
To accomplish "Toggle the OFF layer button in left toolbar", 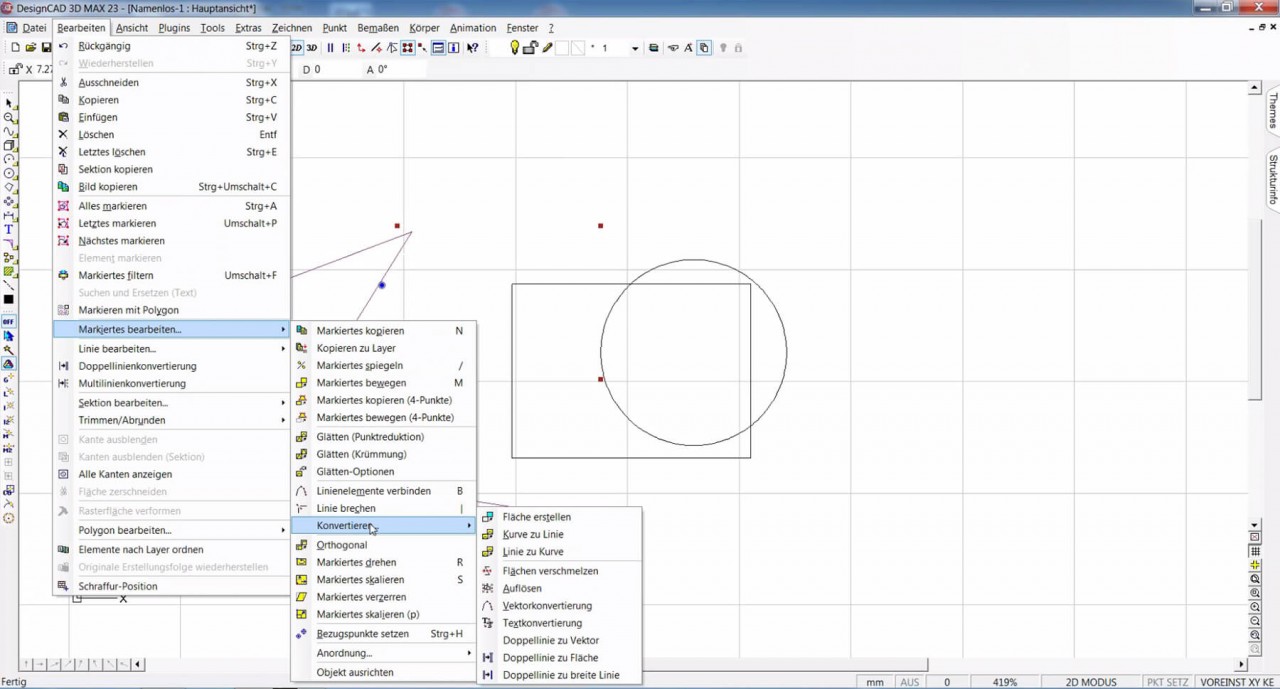I will coord(8,321).
